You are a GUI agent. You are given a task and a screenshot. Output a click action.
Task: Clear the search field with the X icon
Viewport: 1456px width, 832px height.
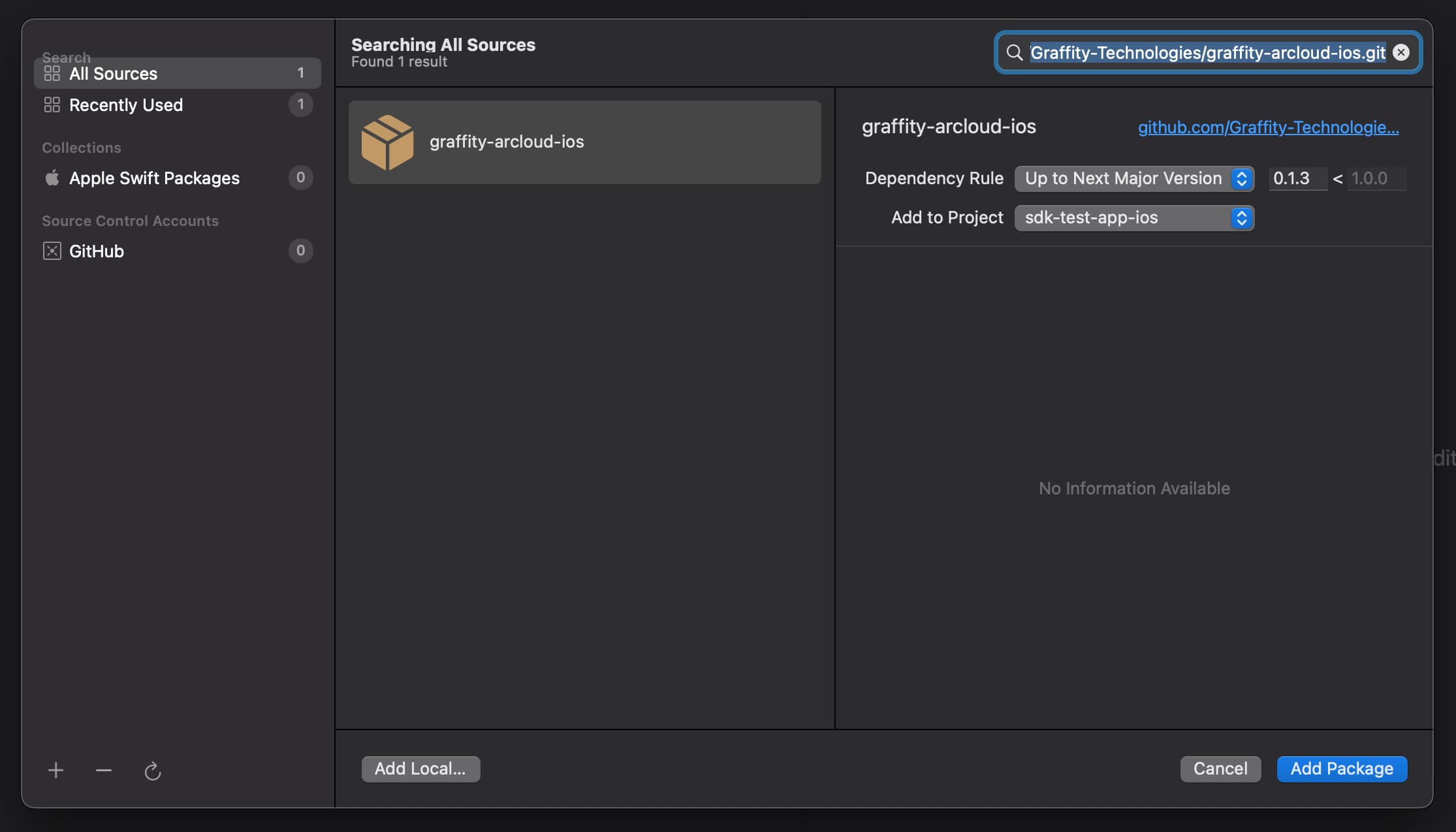pyautogui.click(x=1401, y=52)
